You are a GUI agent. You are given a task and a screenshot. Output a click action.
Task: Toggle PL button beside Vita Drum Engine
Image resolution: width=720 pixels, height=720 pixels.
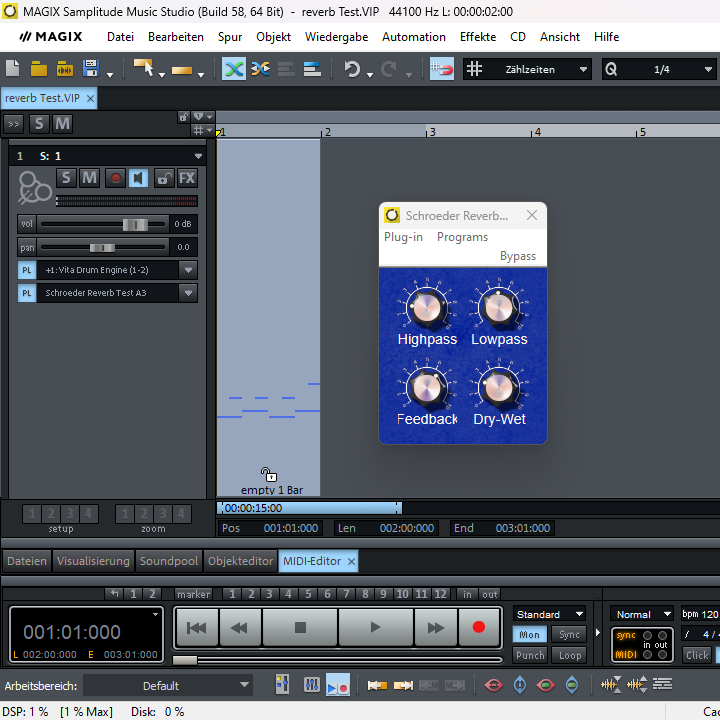tap(27, 270)
